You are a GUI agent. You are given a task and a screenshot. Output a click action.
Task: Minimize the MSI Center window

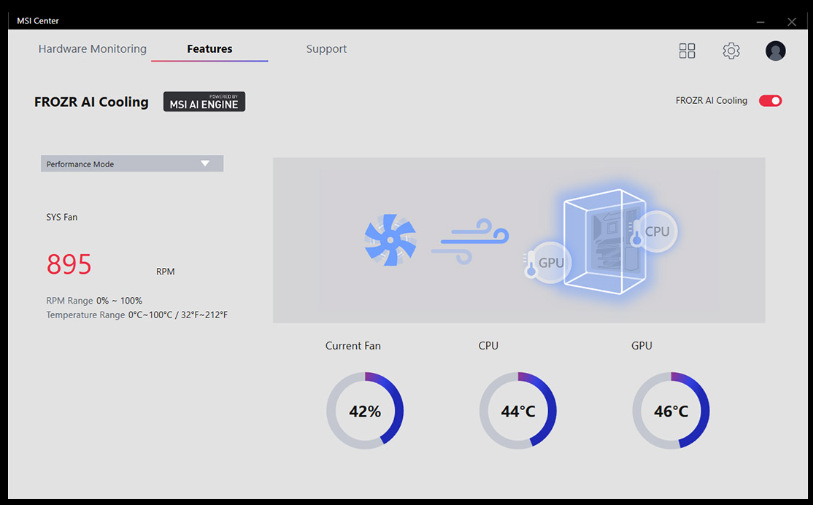click(760, 22)
